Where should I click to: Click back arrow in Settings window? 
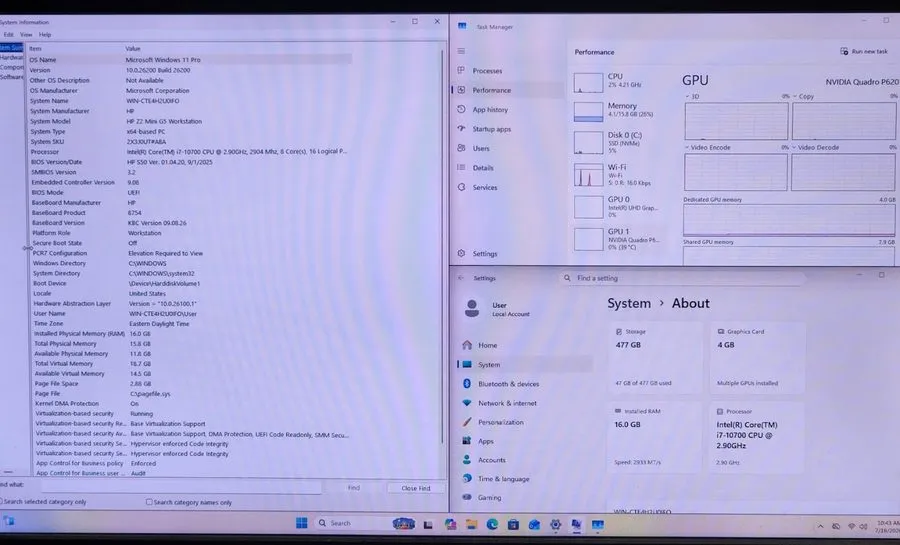click(461, 278)
